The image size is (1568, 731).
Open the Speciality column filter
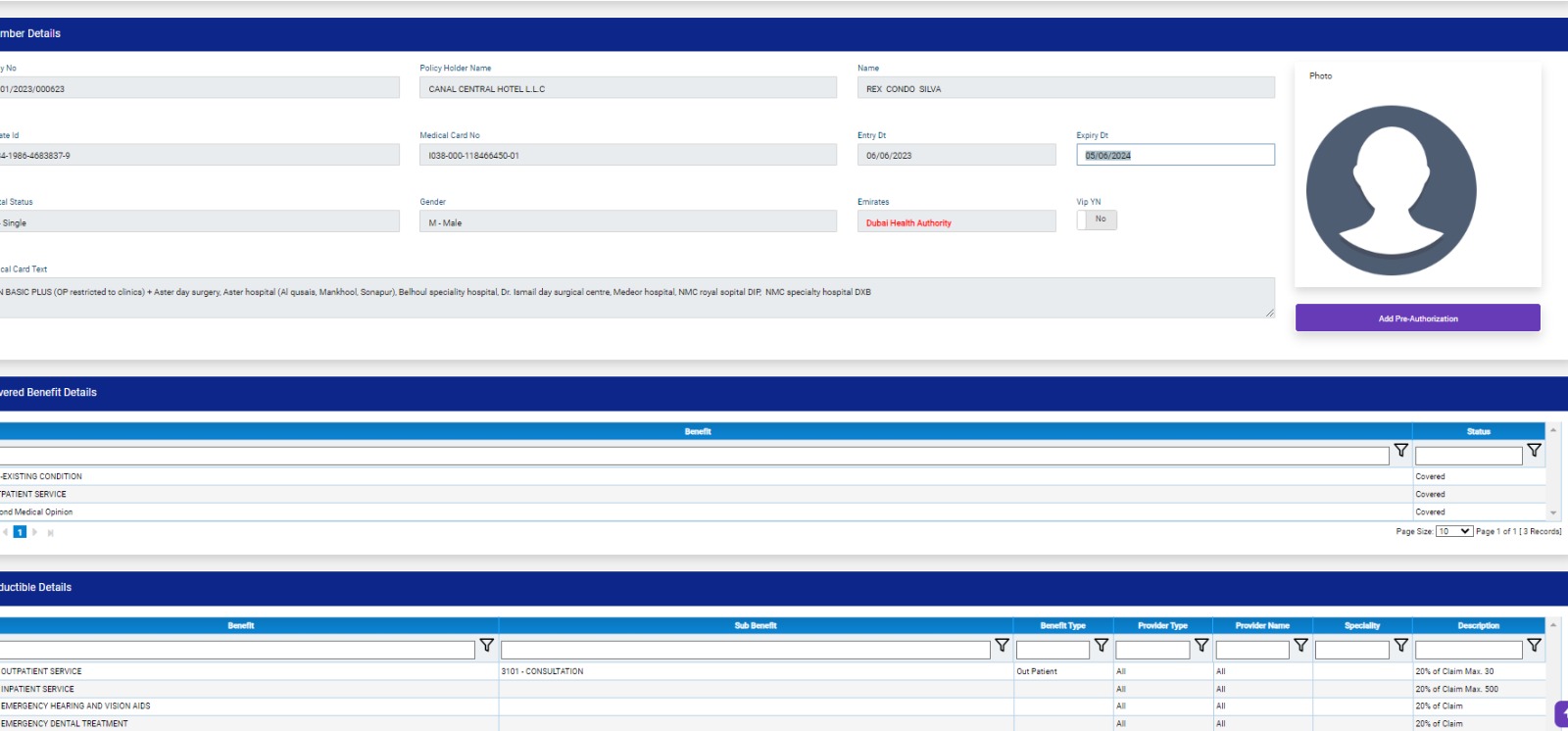[1400, 646]
